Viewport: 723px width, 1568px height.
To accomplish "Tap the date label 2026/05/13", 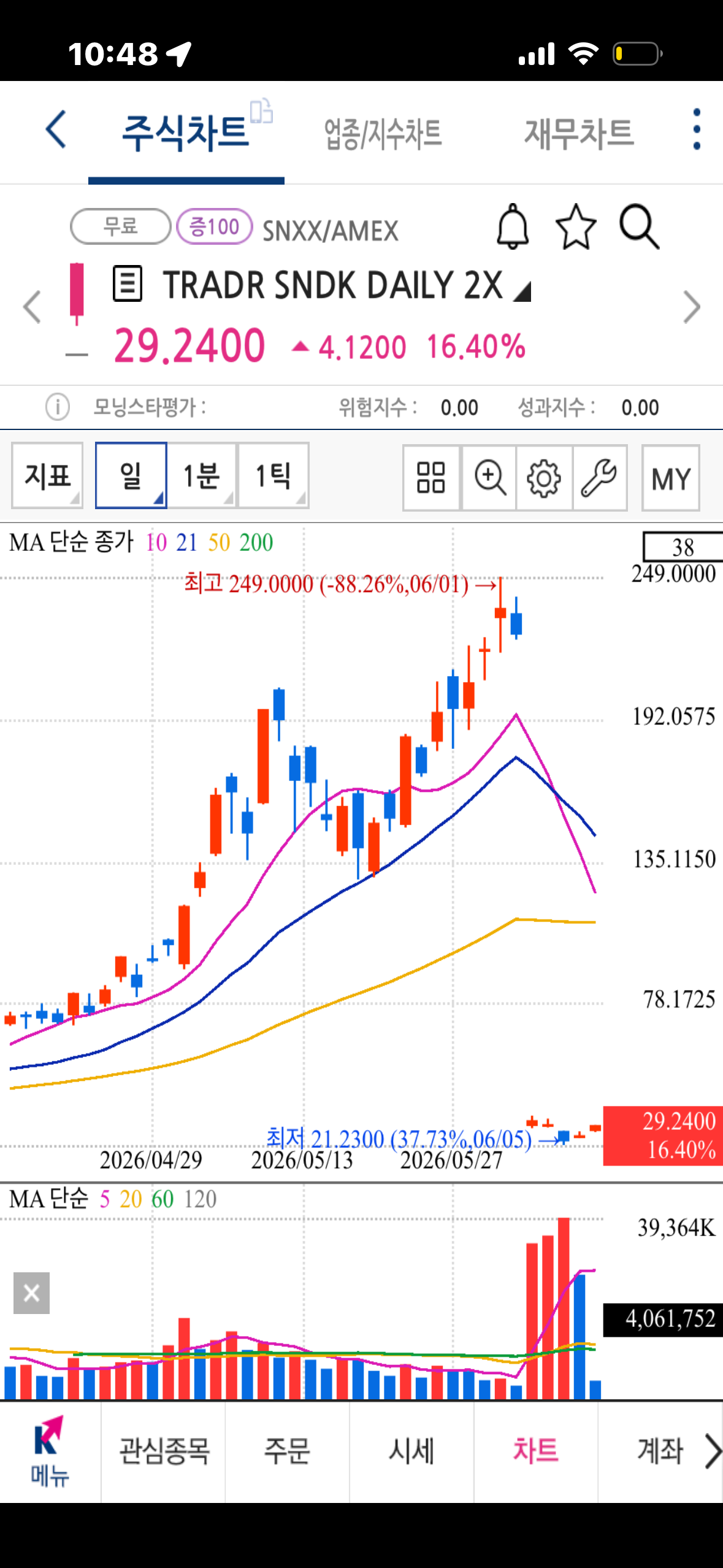I will 302,1160.
